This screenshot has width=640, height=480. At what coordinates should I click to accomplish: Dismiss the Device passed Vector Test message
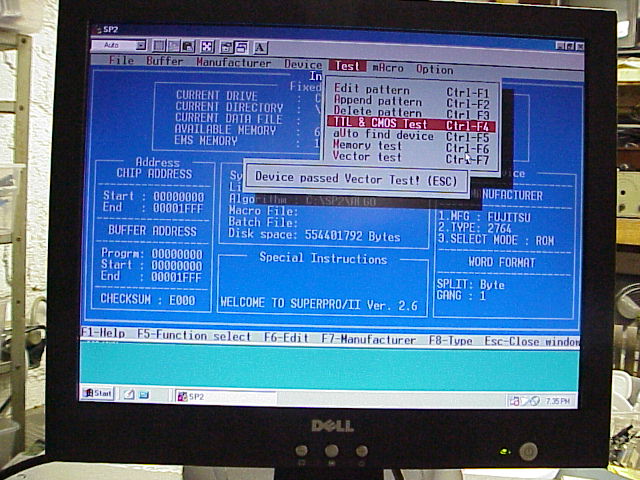click(x=356, y=179)
